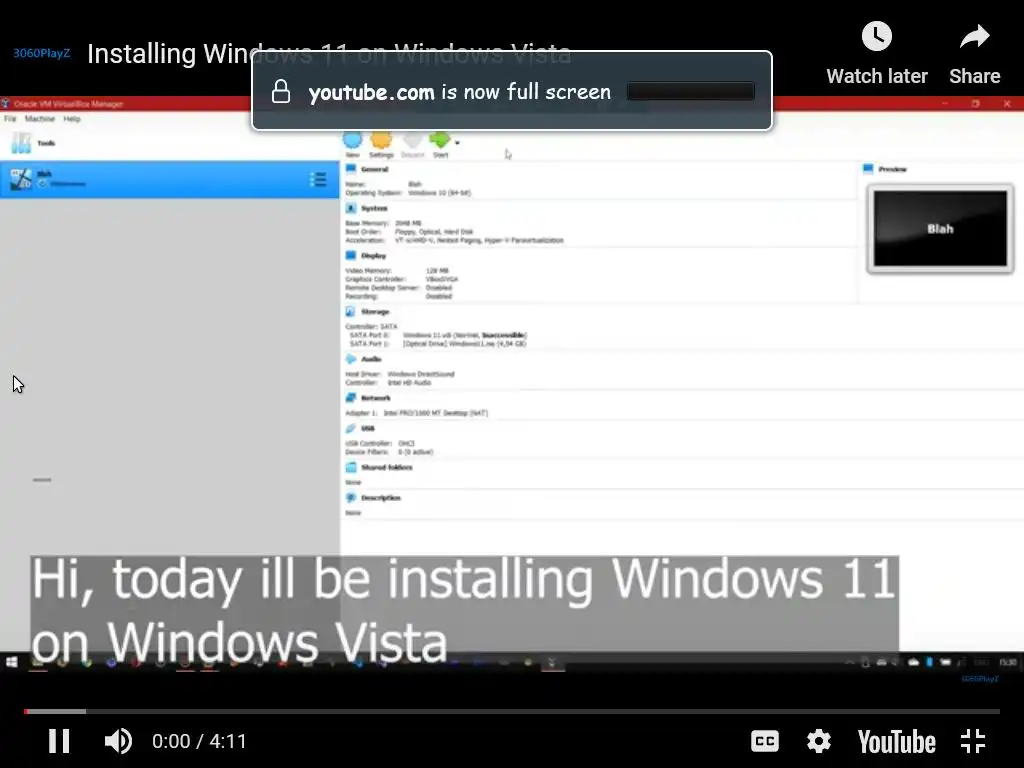The height and width of the screenshot is (768, 1024).
Task: Open the System section header
Action: (374, 208)
